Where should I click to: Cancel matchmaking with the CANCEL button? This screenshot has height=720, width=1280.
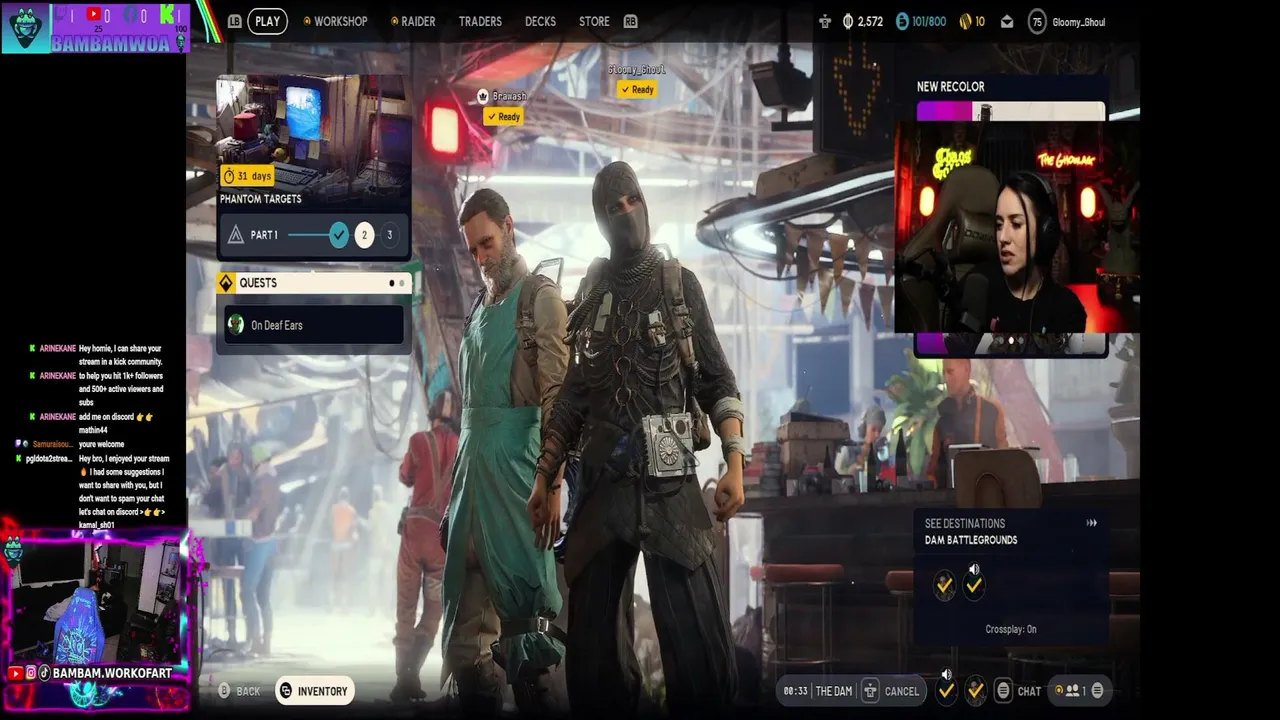902,691
